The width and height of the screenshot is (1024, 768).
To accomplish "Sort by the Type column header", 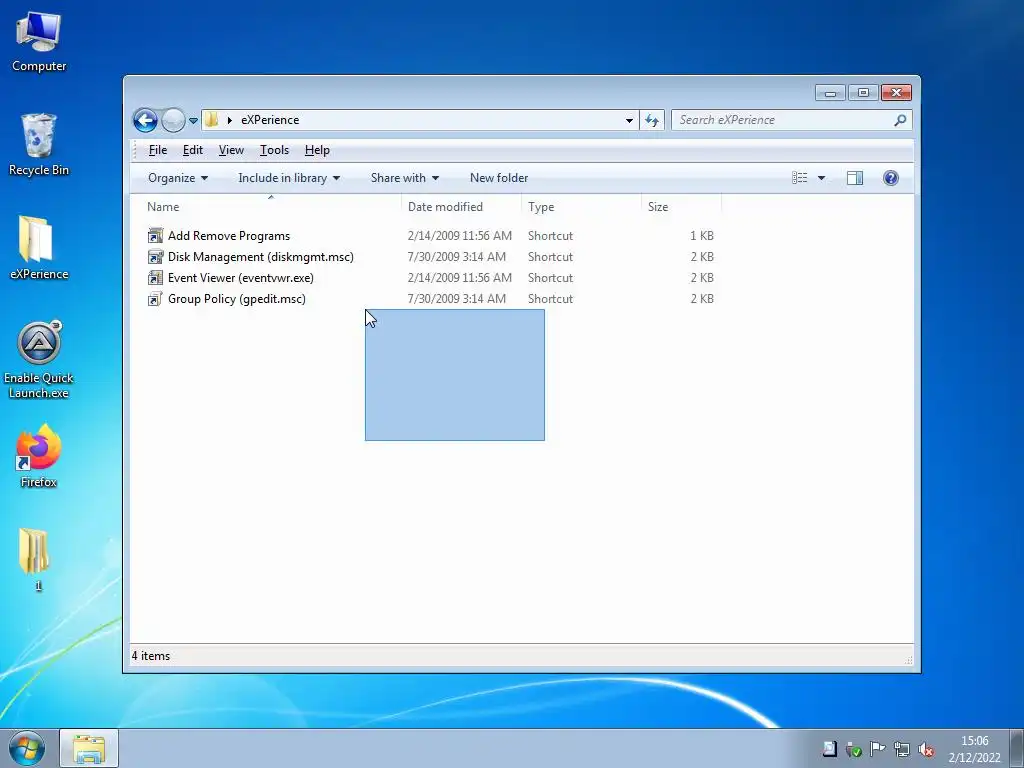I will pyautogui.click(x=581, y=207).
